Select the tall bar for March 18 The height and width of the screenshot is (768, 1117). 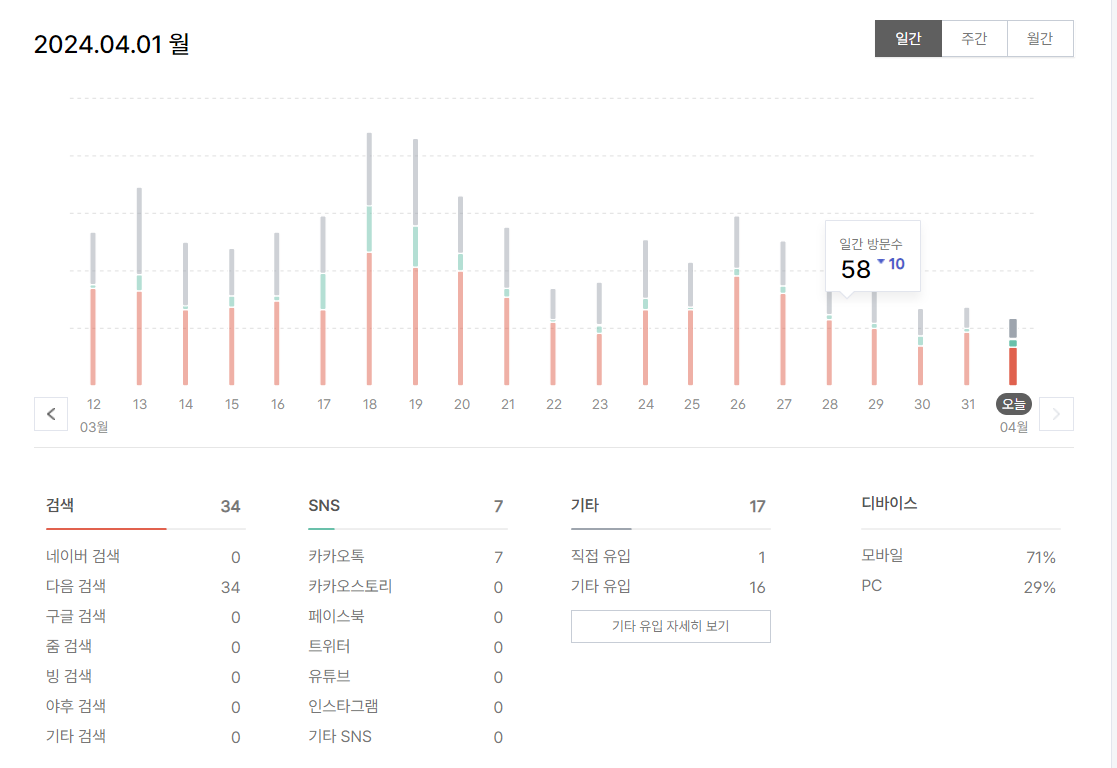[369, 259]
